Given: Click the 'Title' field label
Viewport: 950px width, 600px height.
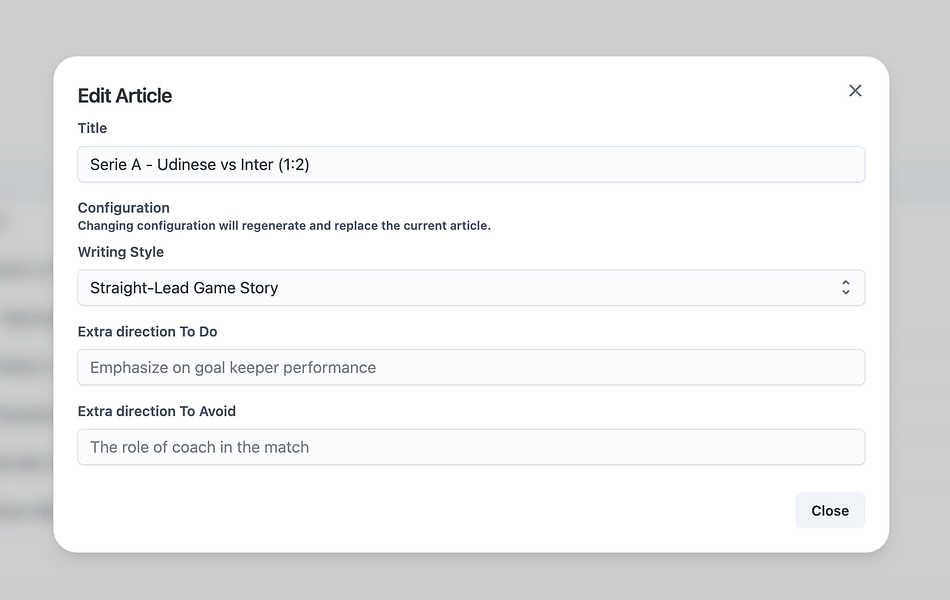Looking at the screenshot, I should [92, 128].
